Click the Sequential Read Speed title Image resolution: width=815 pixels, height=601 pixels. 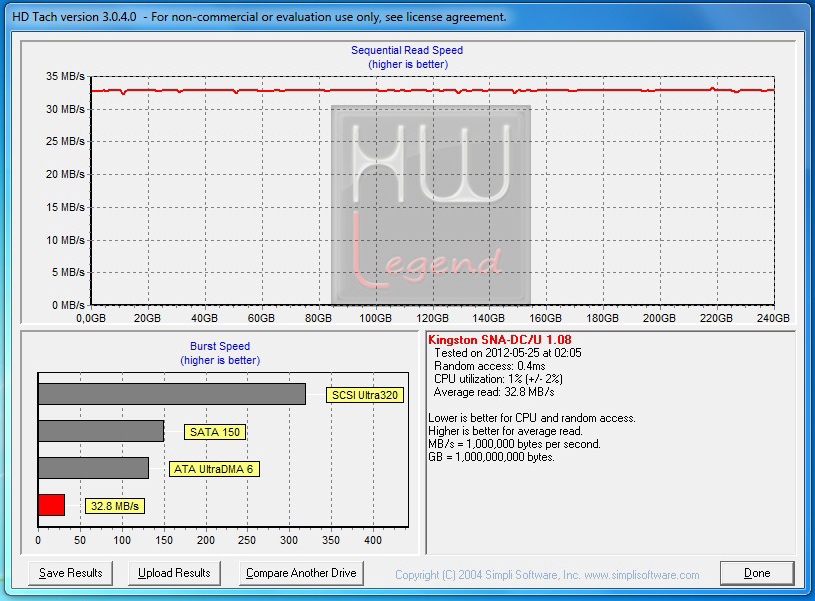point(407,50)
